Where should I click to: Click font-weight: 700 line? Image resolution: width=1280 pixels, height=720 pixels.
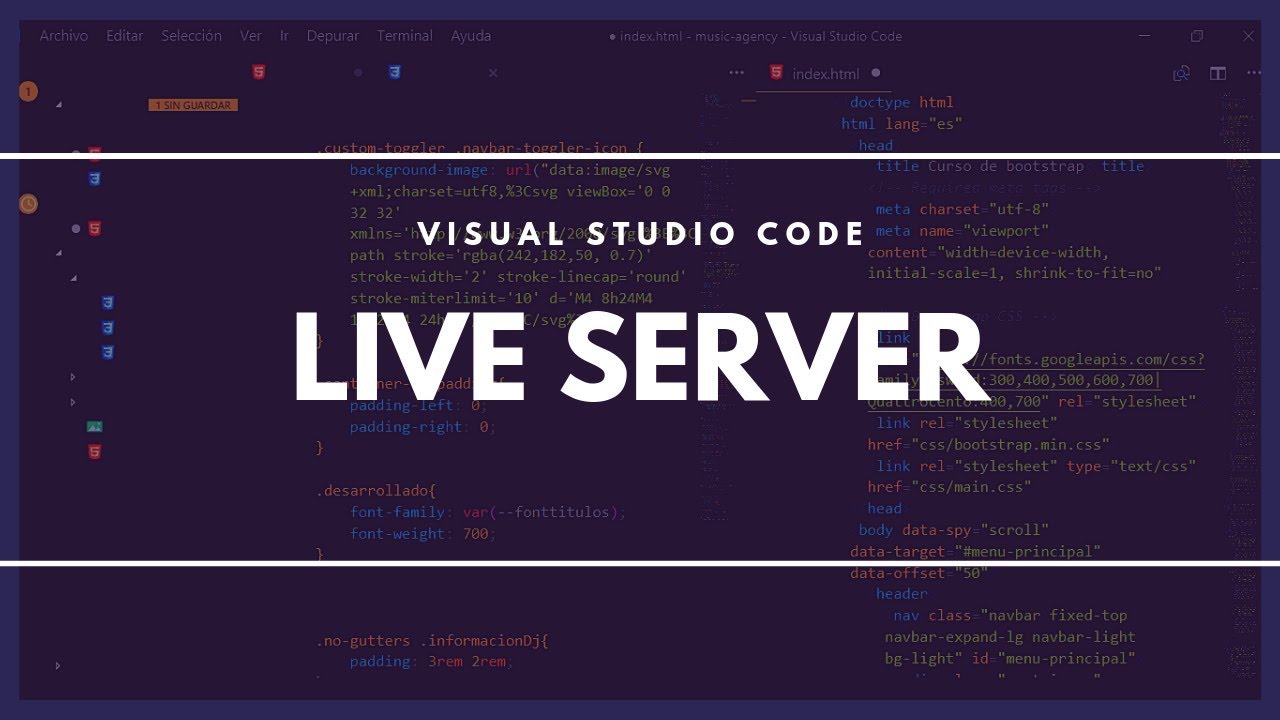pyautogui.click(x=423, y=534)
